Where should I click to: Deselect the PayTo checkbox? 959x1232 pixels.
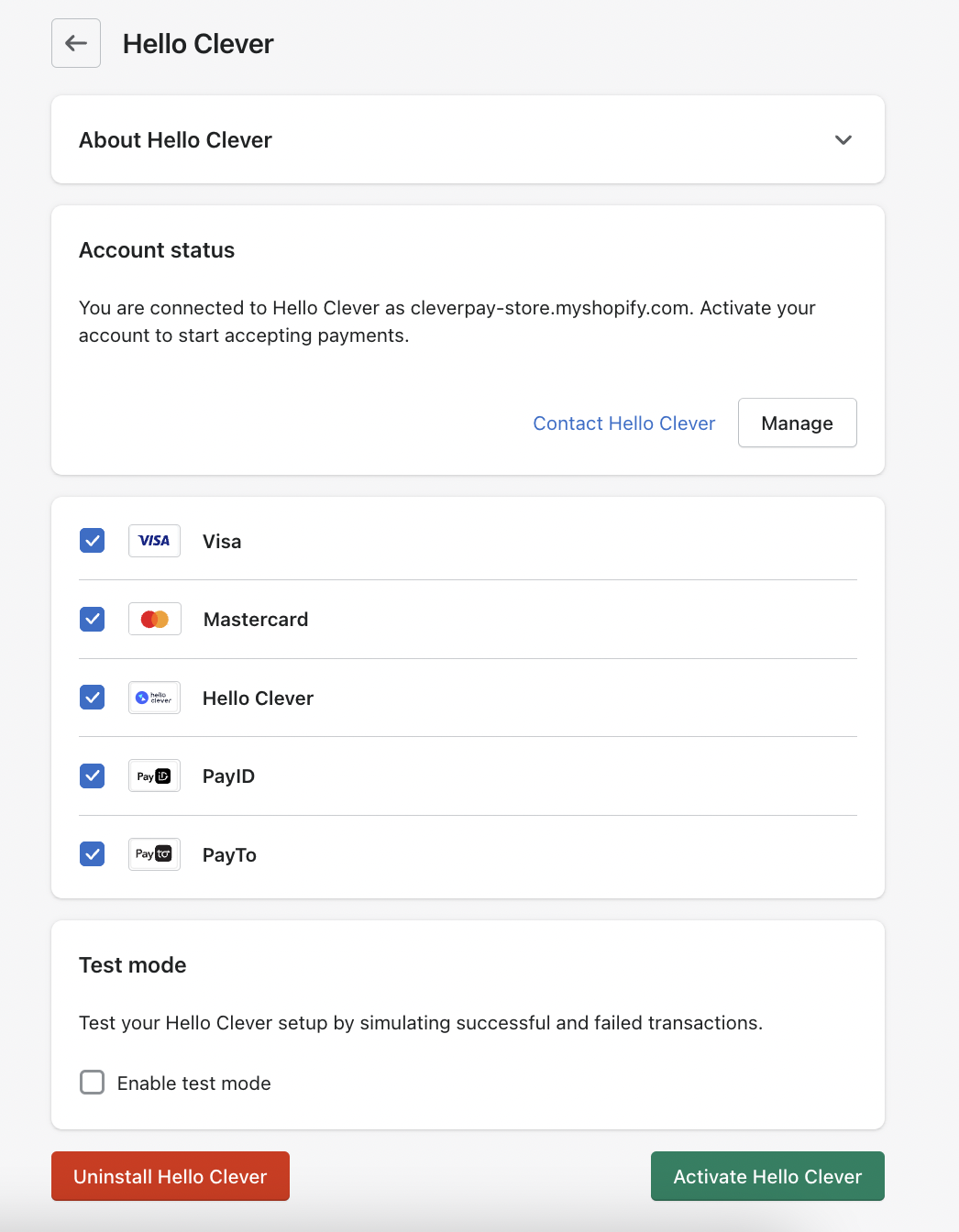click(x=93, y=854)
